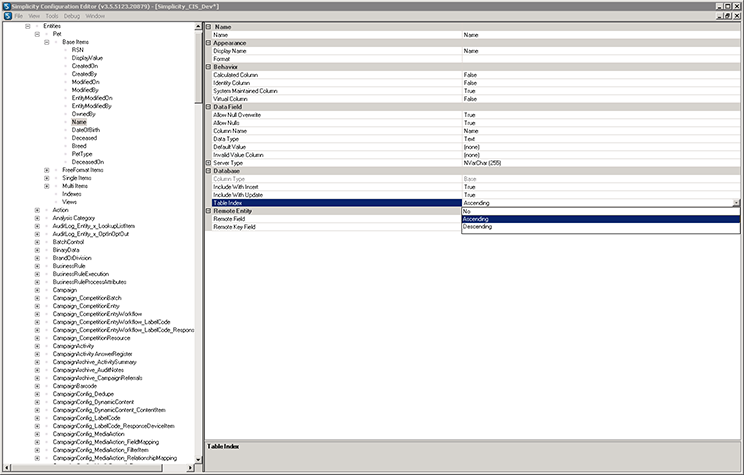Click the Remote Key Field property
The image size is (744, 475).
point(337,227)
